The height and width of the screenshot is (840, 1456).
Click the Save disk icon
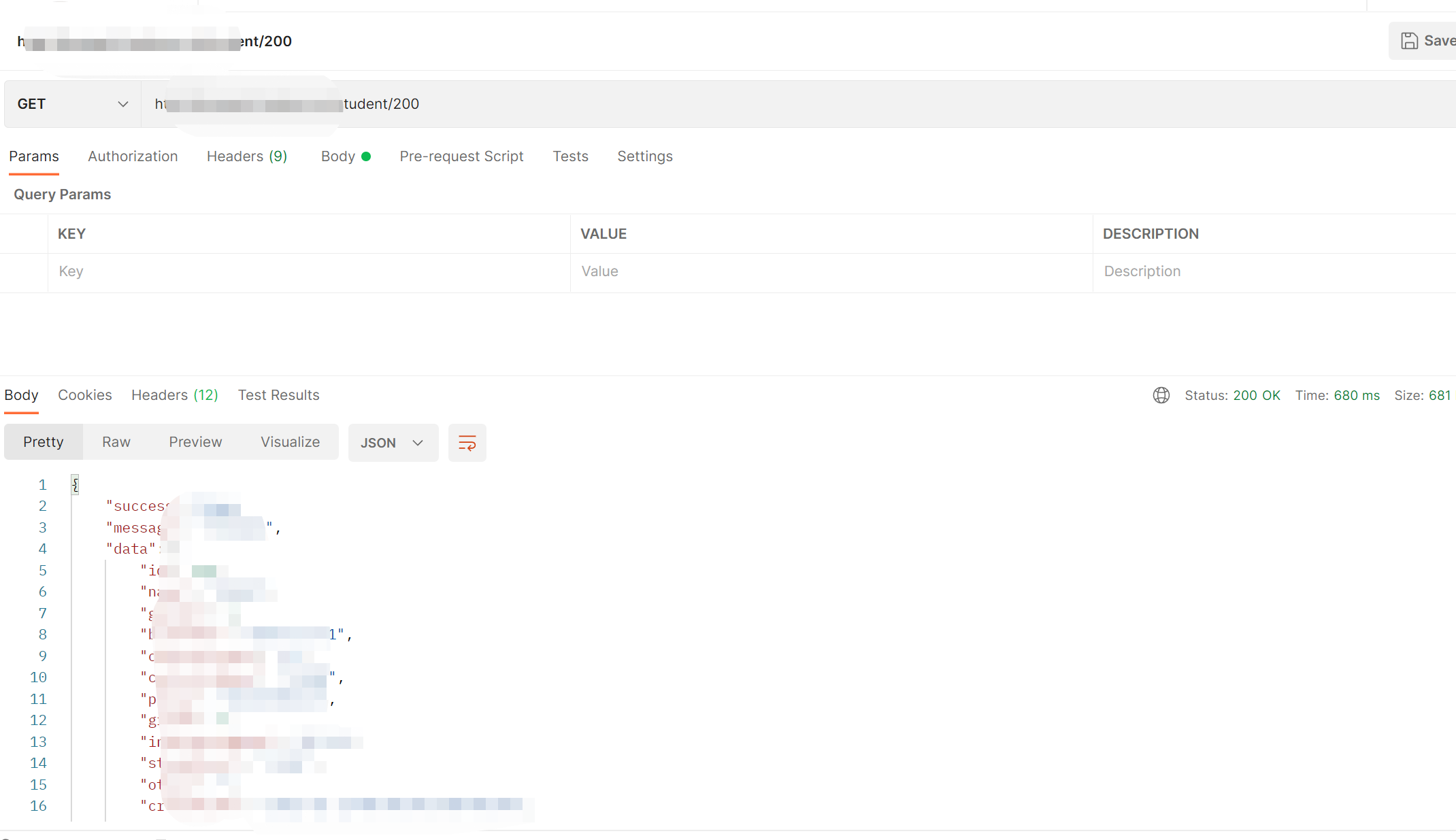pos(1409,41)
